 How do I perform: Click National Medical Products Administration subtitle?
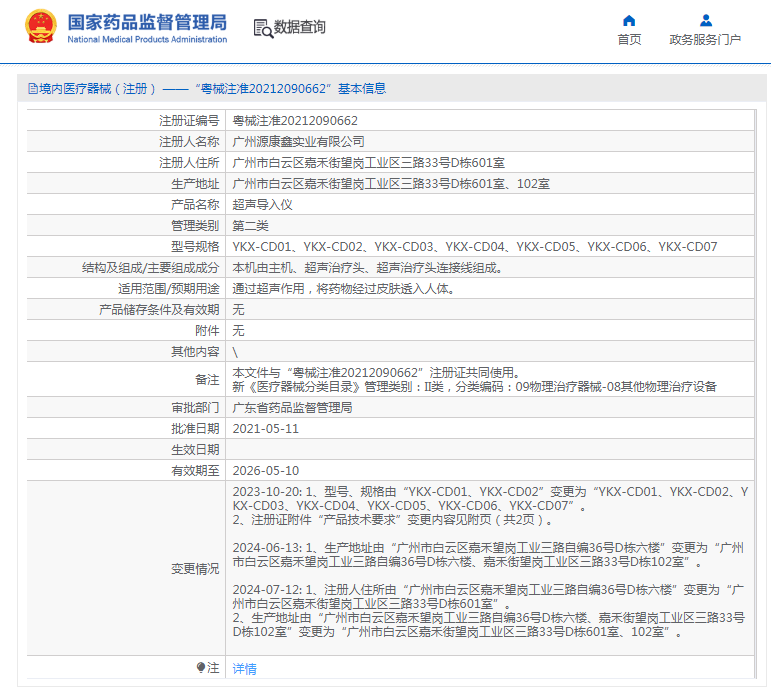click(147, 39)
